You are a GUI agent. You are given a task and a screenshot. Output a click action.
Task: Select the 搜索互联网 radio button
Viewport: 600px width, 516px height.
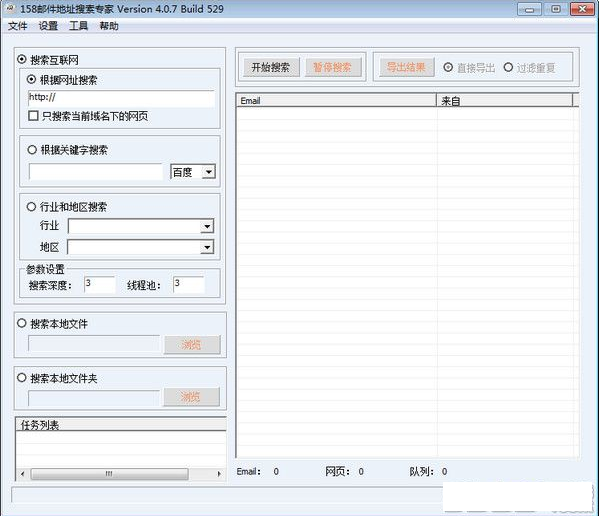pyautogui.click(x=22, y=60)
